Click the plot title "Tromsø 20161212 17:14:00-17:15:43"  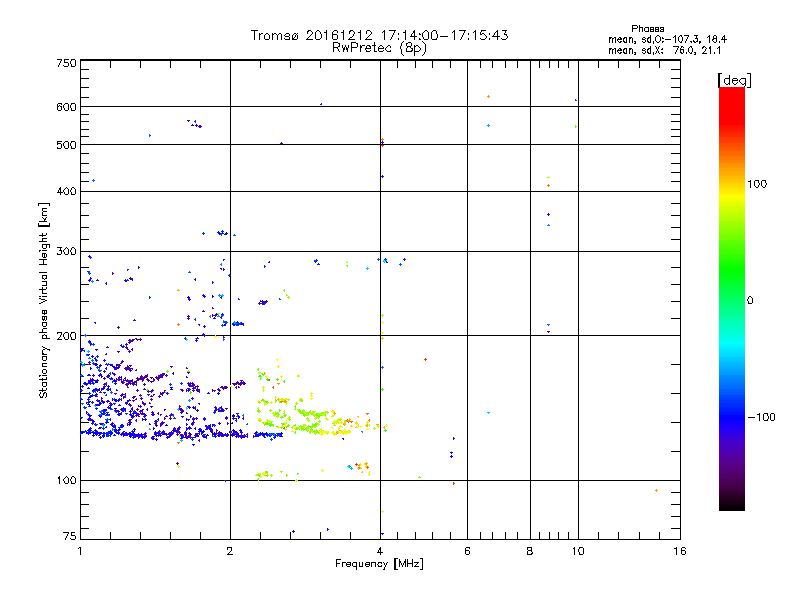pyautogui.click(x=379, y=35)
